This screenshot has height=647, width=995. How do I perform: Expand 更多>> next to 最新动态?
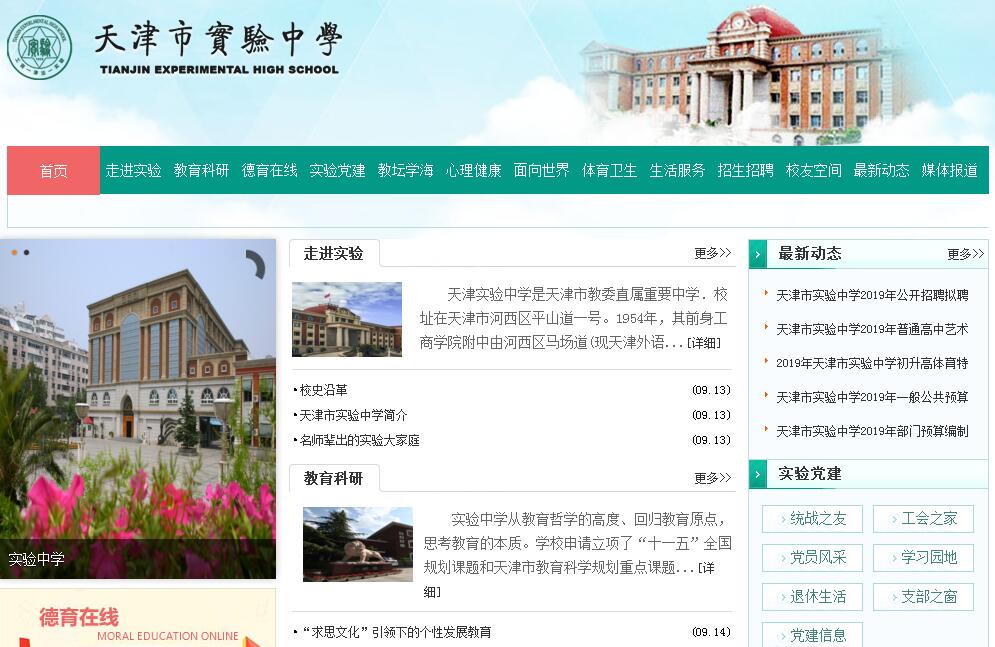(965, 254)
